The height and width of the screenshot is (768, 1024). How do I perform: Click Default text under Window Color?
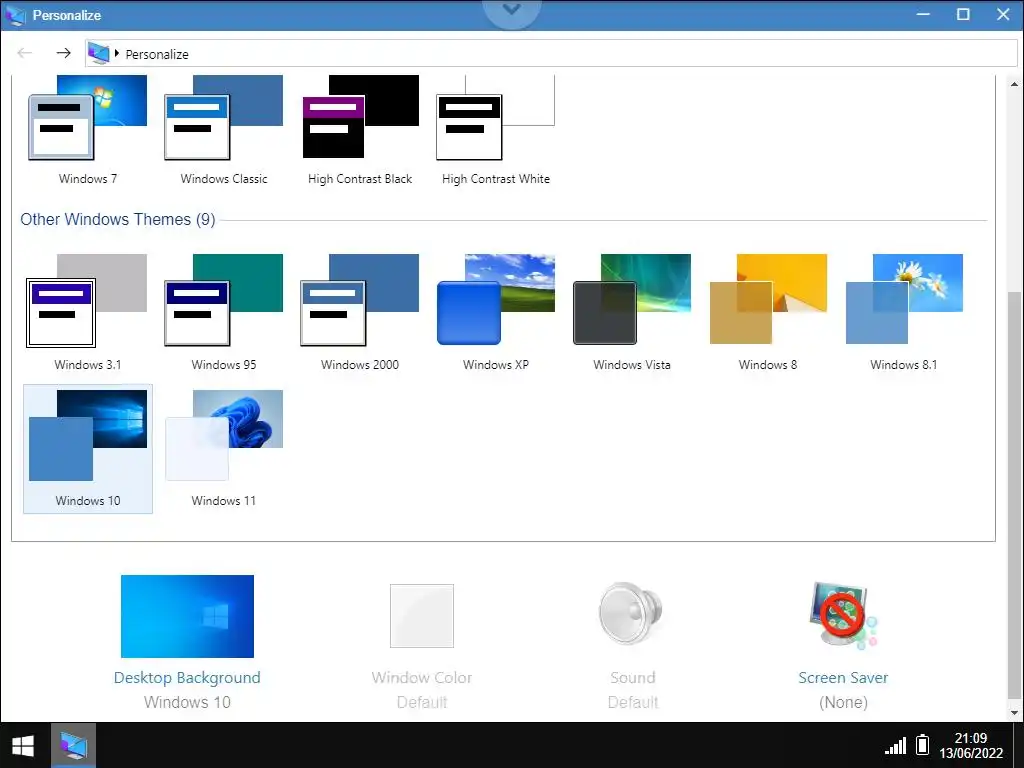[x=422, y=703]
